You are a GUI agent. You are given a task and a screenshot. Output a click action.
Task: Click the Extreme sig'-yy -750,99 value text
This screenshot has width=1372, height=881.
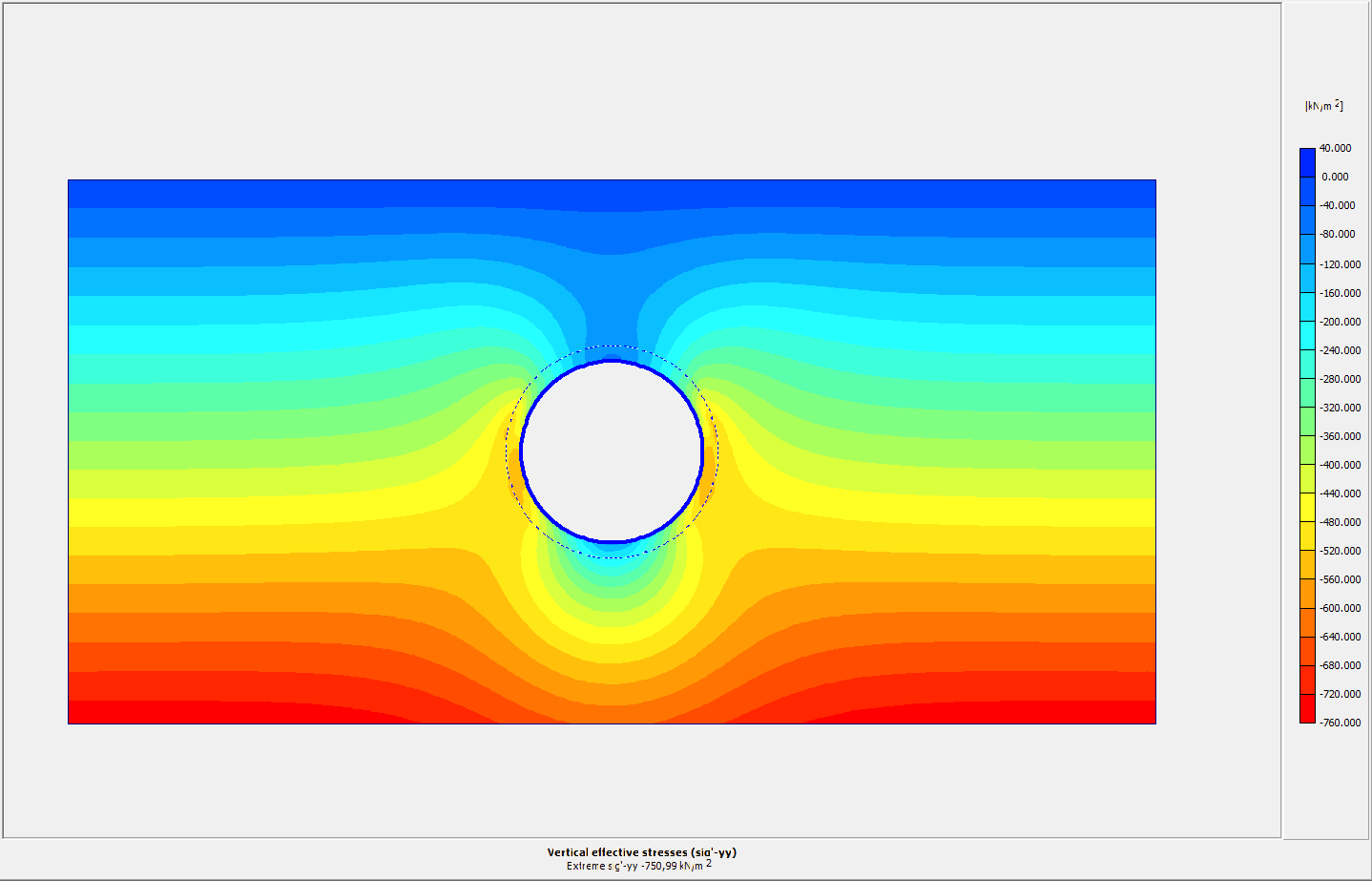click(639, 866)
